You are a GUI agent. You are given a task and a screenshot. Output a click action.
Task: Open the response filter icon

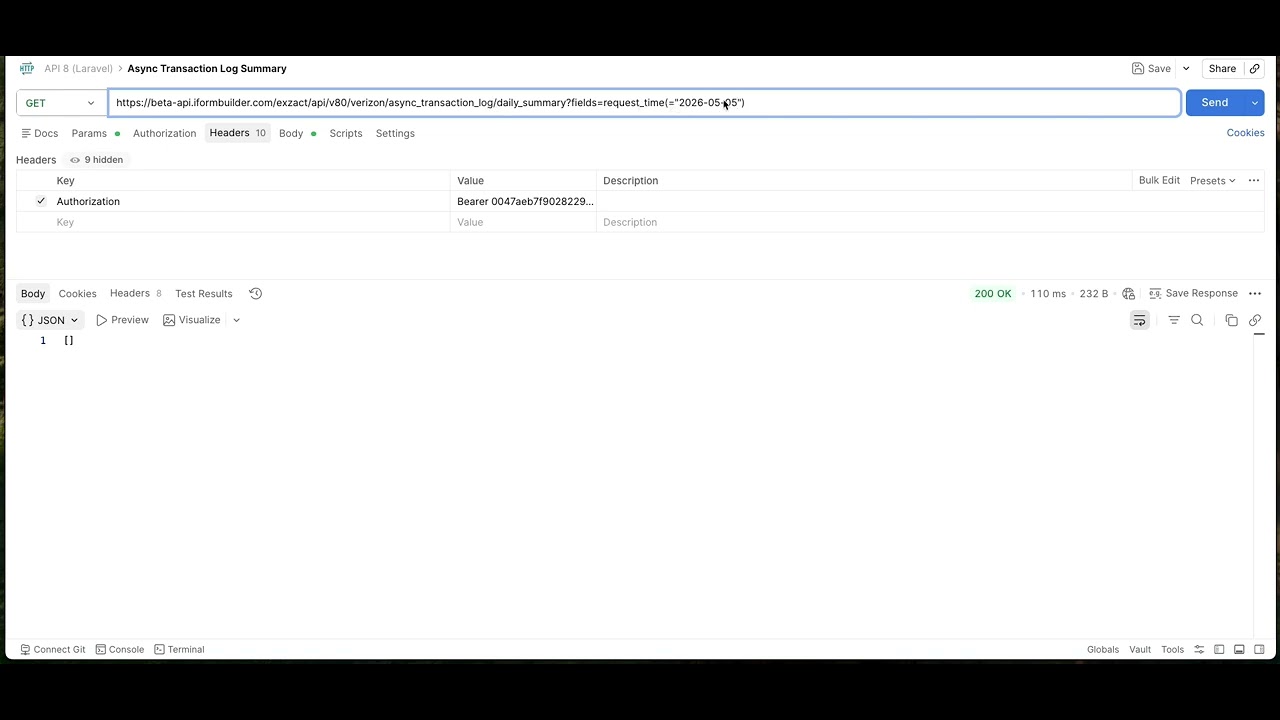(x=1174, y=320)
